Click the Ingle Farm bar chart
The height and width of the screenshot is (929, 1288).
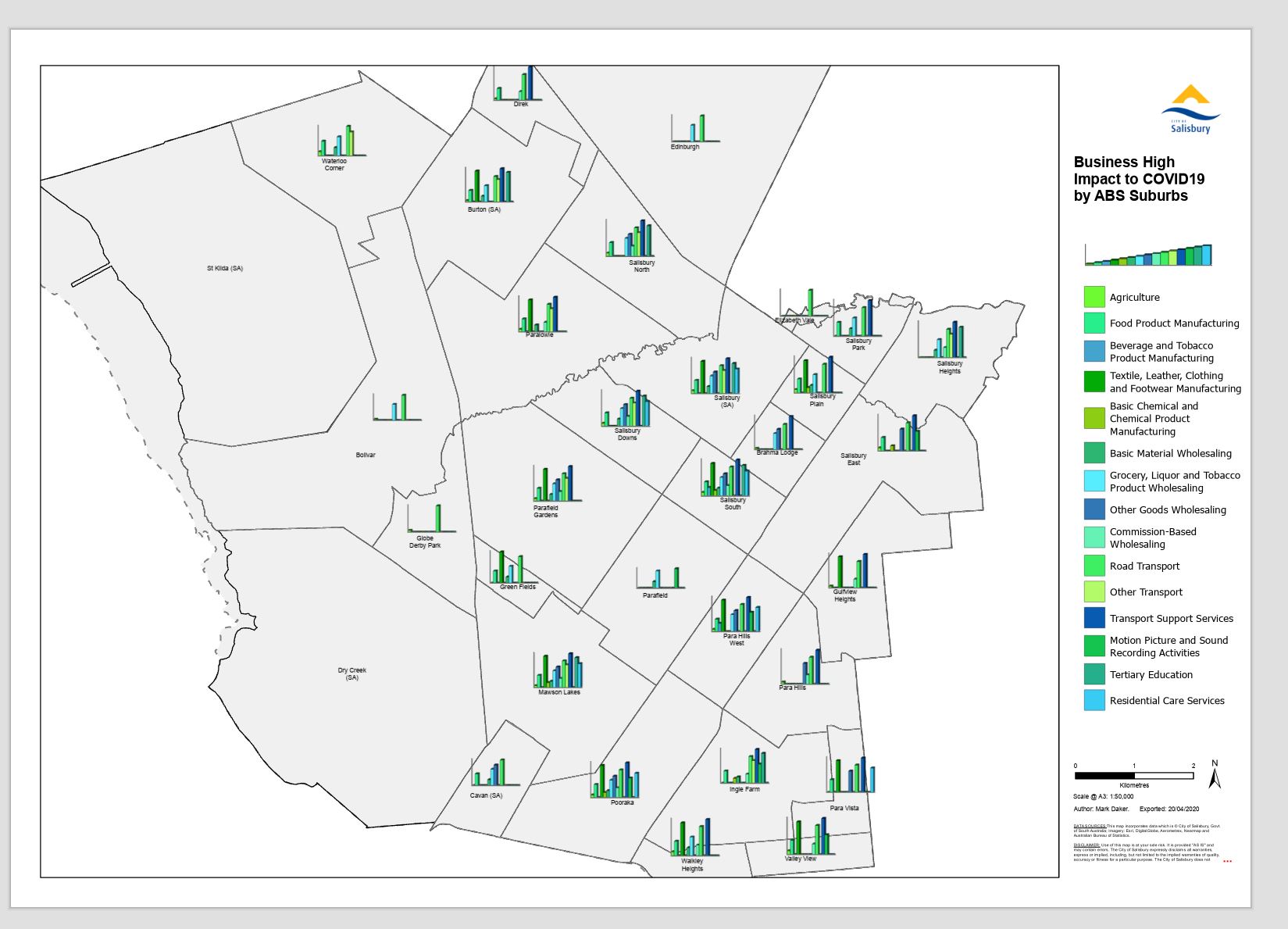(x=744, y=766)
